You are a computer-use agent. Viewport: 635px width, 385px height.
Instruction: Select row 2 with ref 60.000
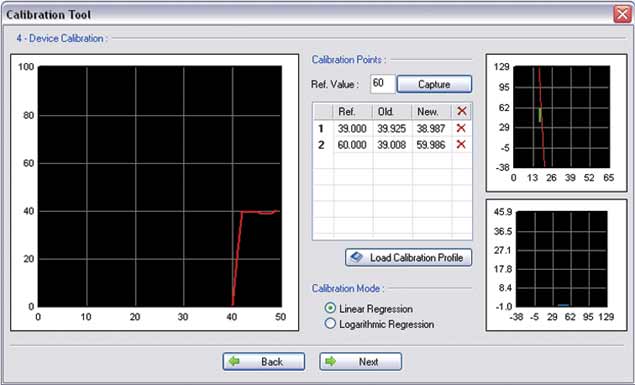pyautogui.click(x=392, y=145)
